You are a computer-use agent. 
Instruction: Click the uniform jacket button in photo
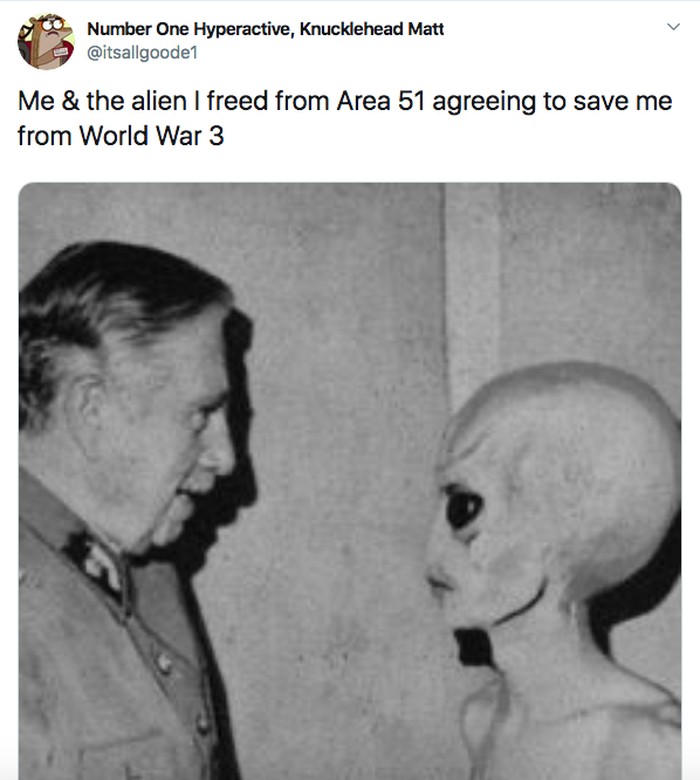click(164, 664)
